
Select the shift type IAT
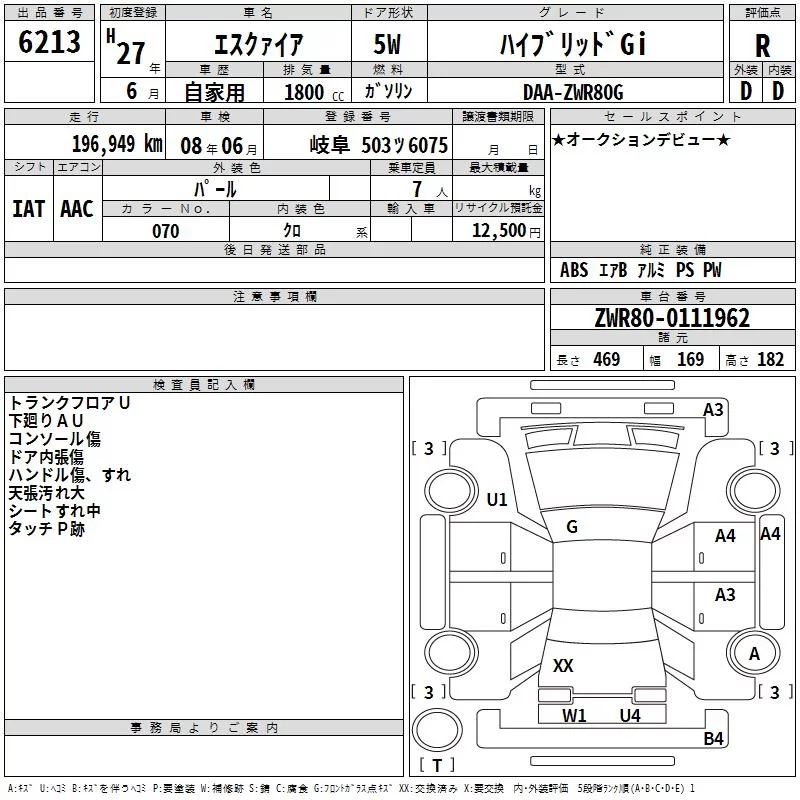tap(29, 209)
